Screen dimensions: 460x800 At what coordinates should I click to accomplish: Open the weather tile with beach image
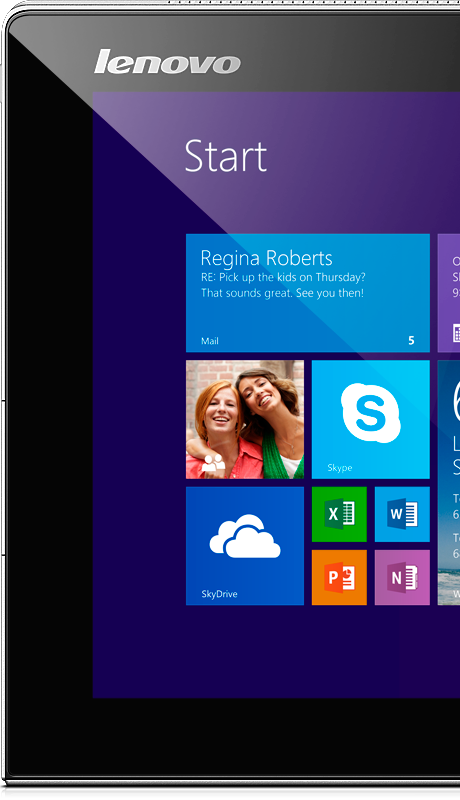(x=449, y=483)
